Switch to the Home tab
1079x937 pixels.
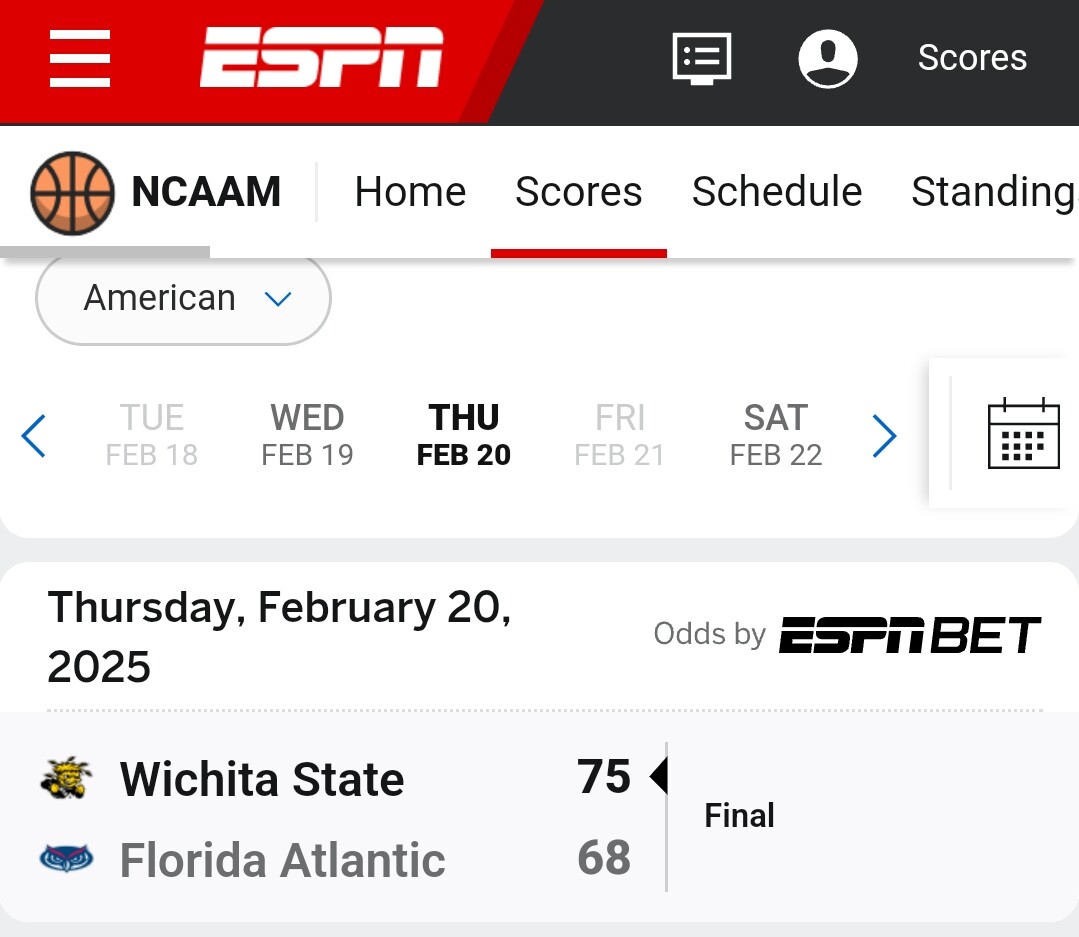(410, 191)
